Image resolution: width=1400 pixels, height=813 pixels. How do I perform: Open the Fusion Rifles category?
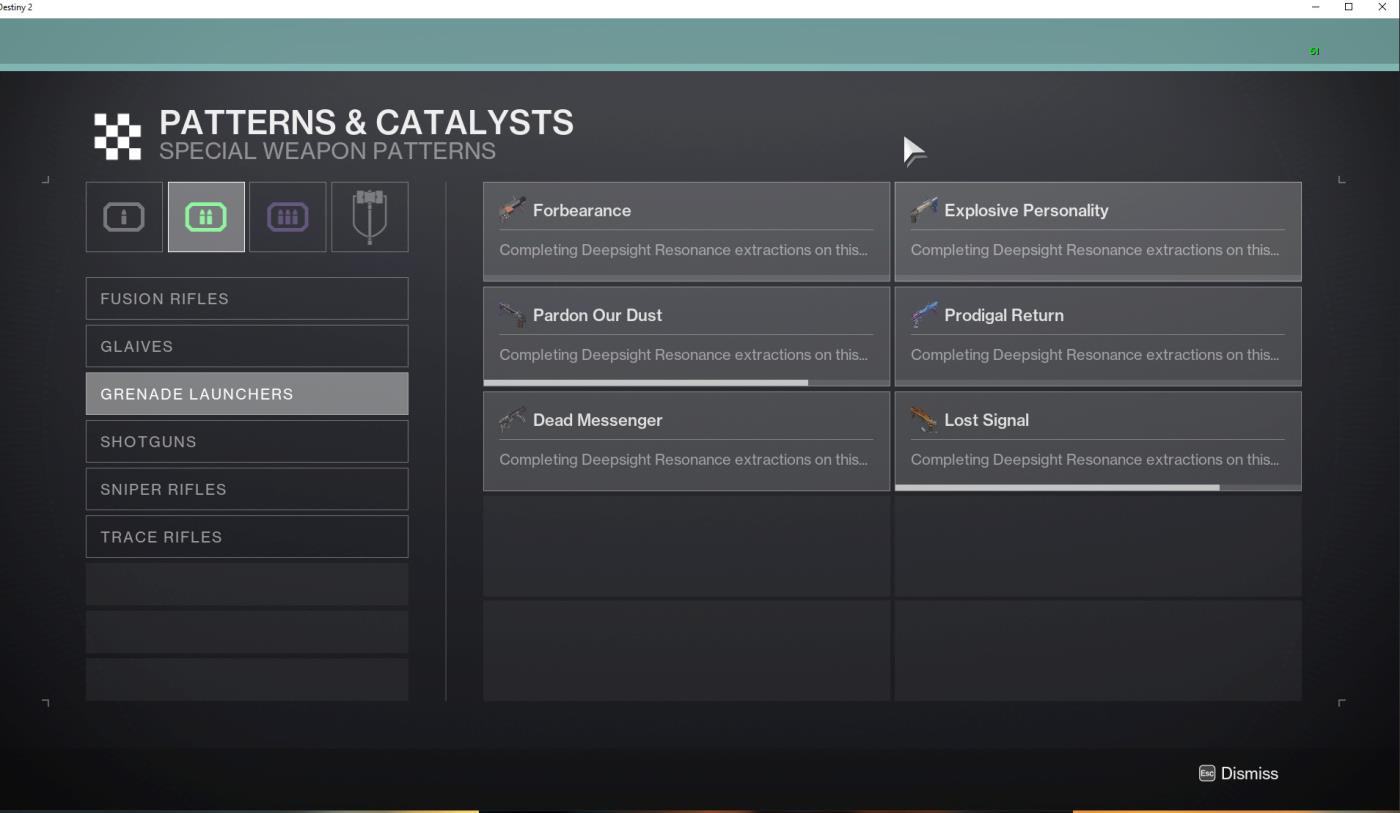[x=247, y=299]
